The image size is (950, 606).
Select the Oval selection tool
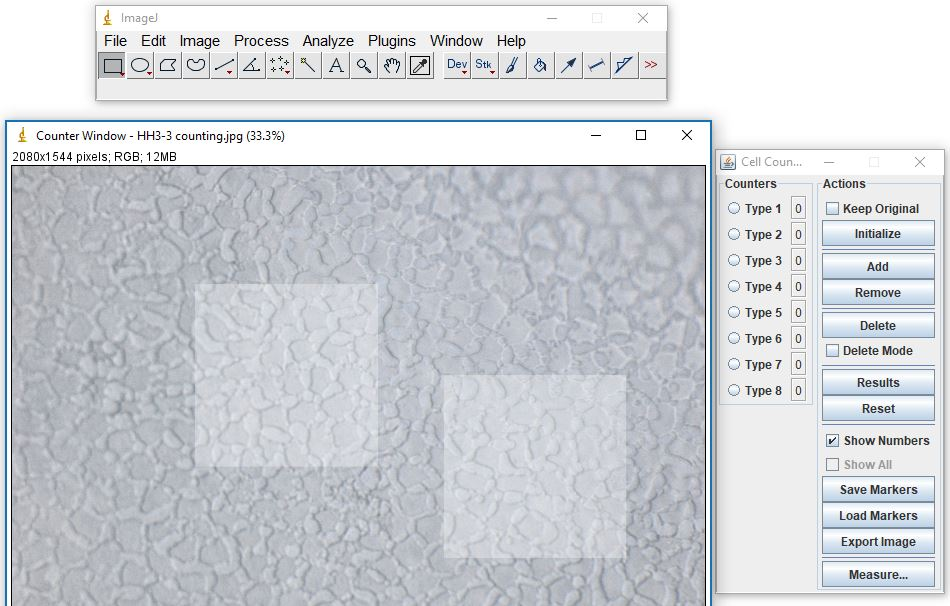coord(141,66)
